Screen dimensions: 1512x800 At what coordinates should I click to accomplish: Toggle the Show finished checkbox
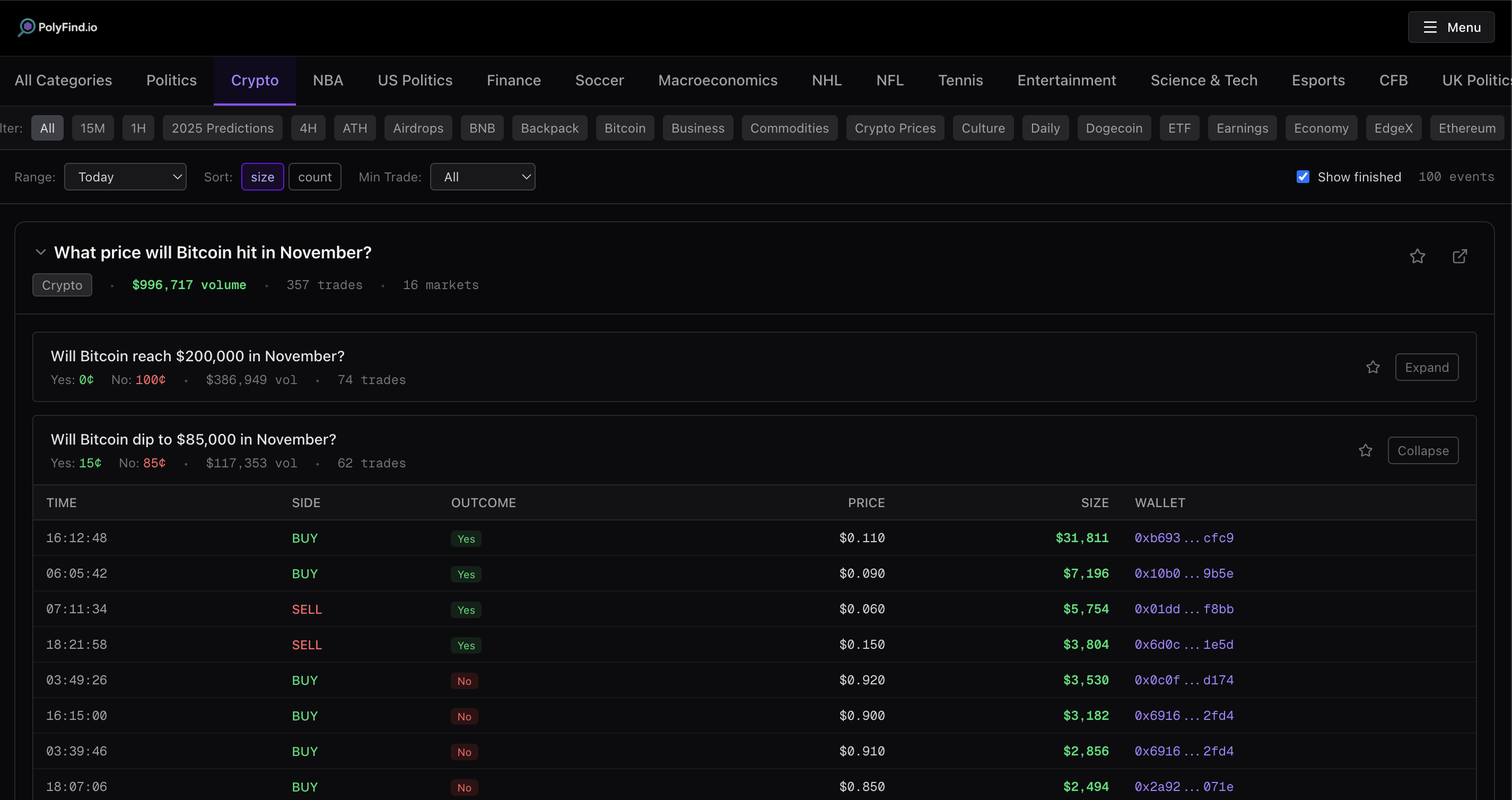pos(1303,177)
